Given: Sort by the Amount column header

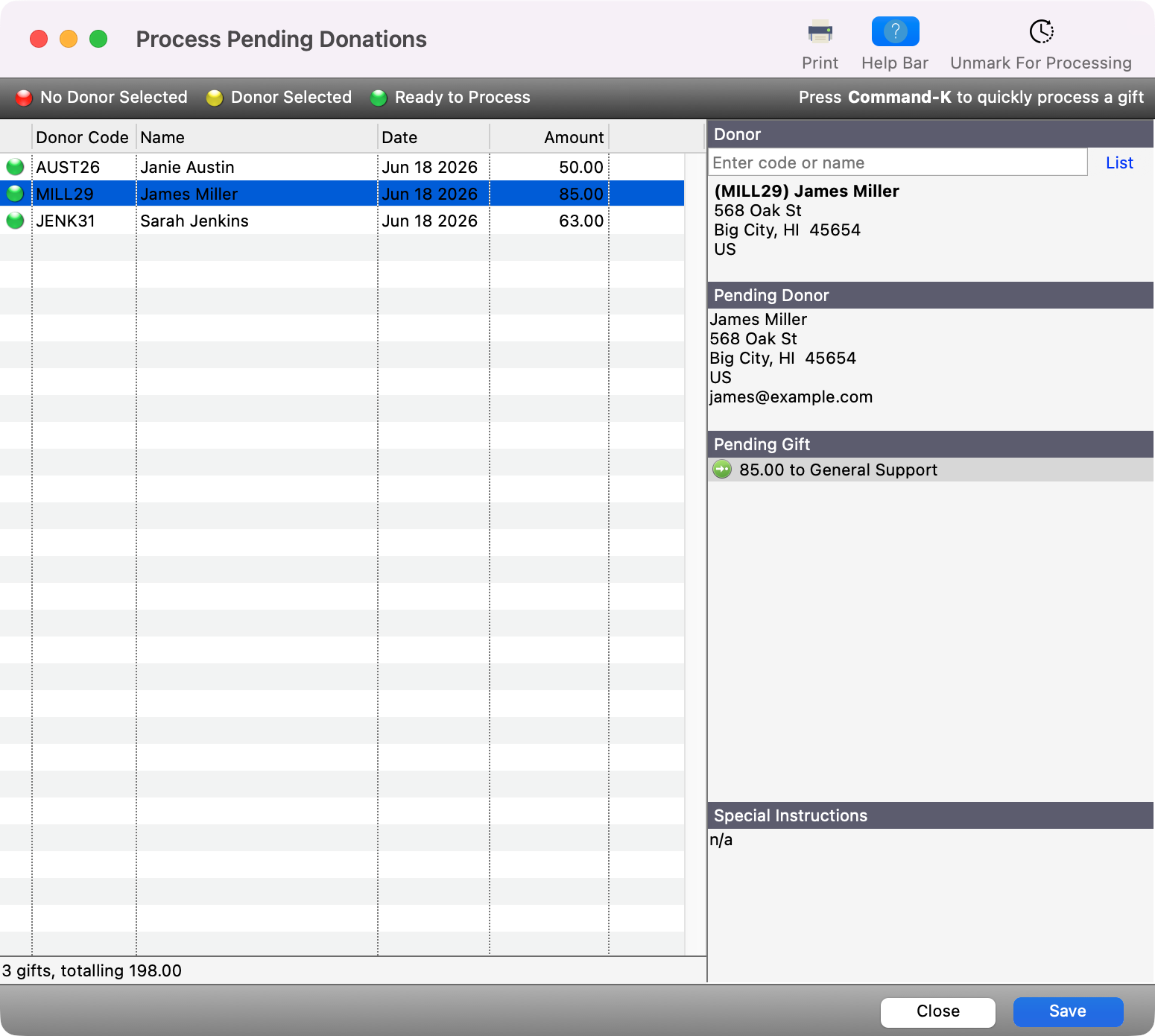Looking at the screenshot, I should pyautogui.click(x=549, y=137).
